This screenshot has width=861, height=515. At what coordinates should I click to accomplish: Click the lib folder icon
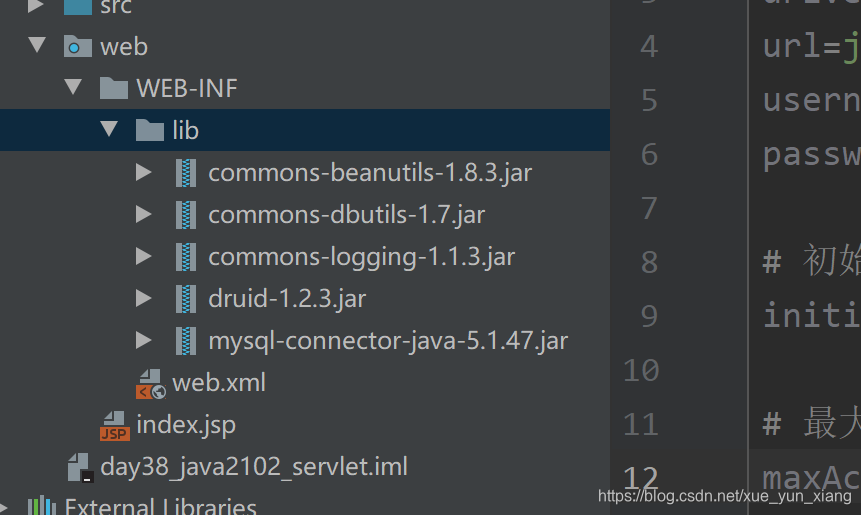tap(150, 130)
